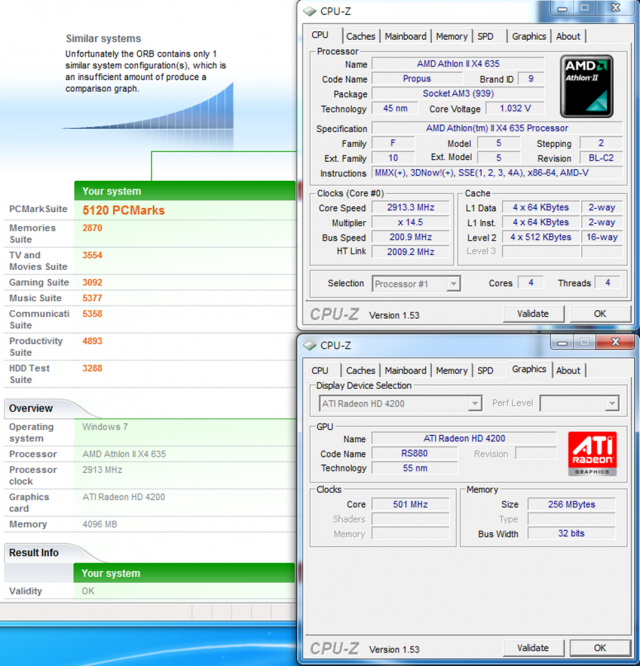Viewport: 640px width, 667px height.
Task: Switch to Mainboard tab in lower CPU-Z window
Action: point(405,371)
